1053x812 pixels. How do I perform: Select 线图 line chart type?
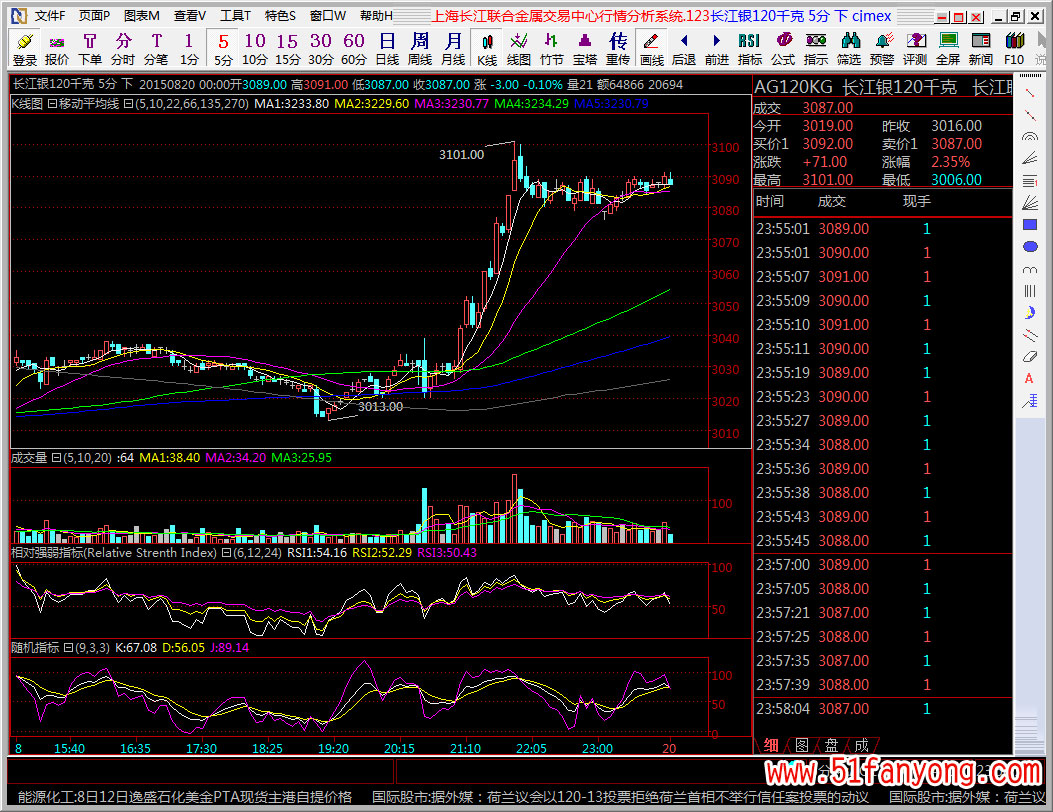click(518, 49)
